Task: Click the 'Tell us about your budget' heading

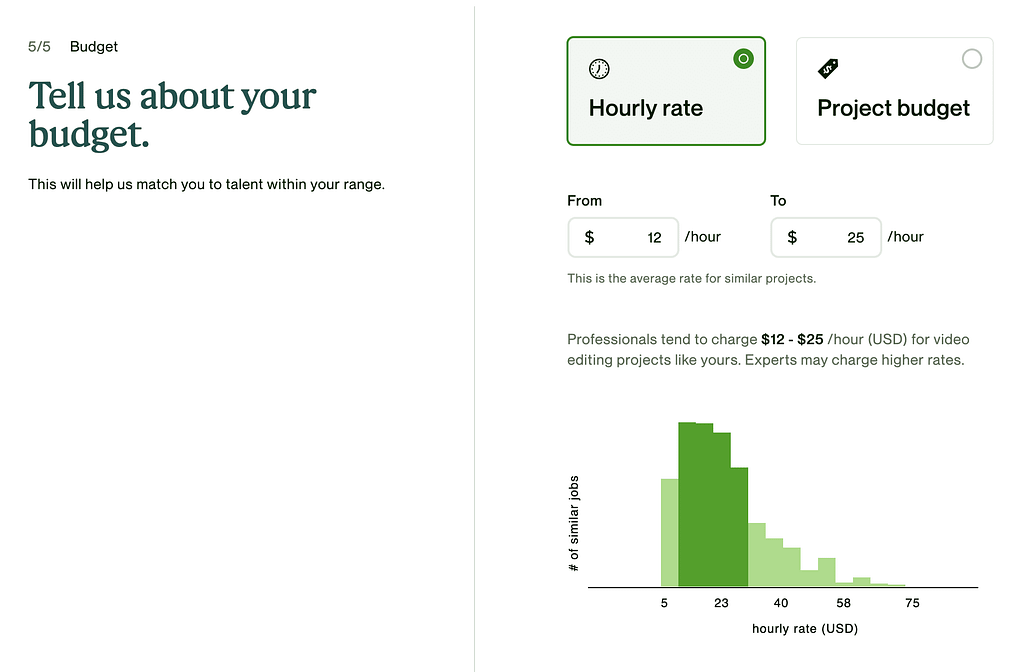Action: [x=172, y=114]
